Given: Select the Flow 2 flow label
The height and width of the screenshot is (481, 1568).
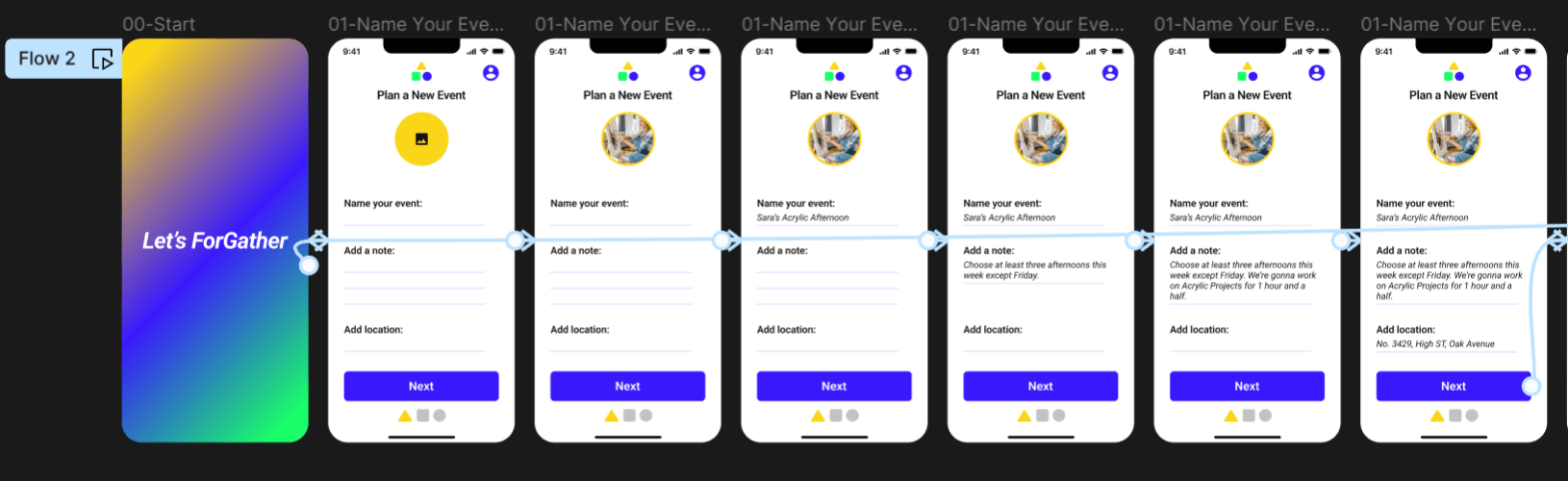Looking at the screenshot, I should click(x=47, y=59).
